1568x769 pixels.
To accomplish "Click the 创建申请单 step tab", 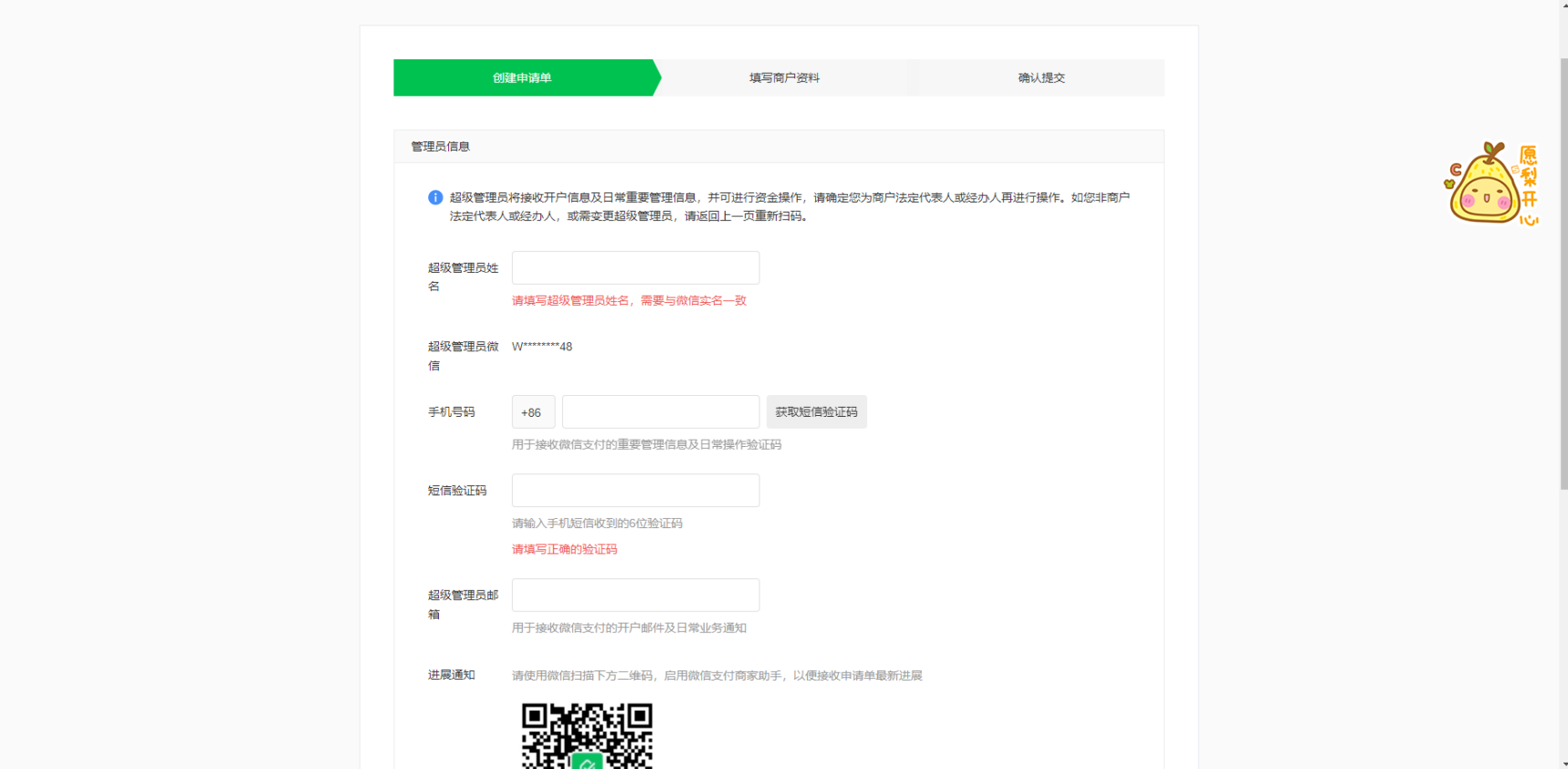I will click(x=522, y=78).
